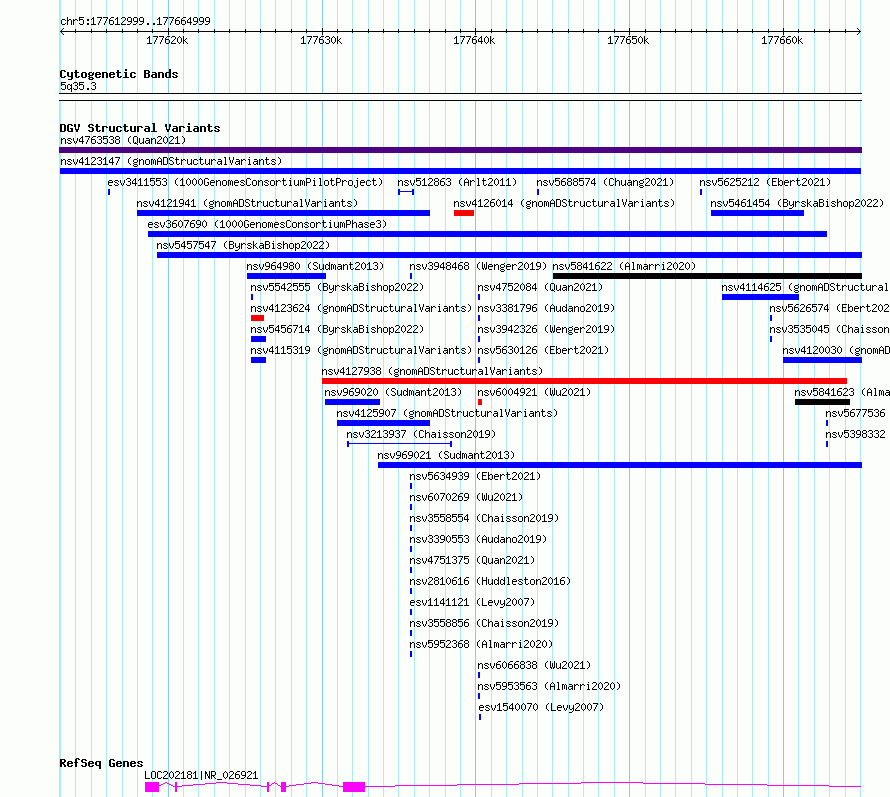Click the 177640k ruler position label

pos(474,40)
